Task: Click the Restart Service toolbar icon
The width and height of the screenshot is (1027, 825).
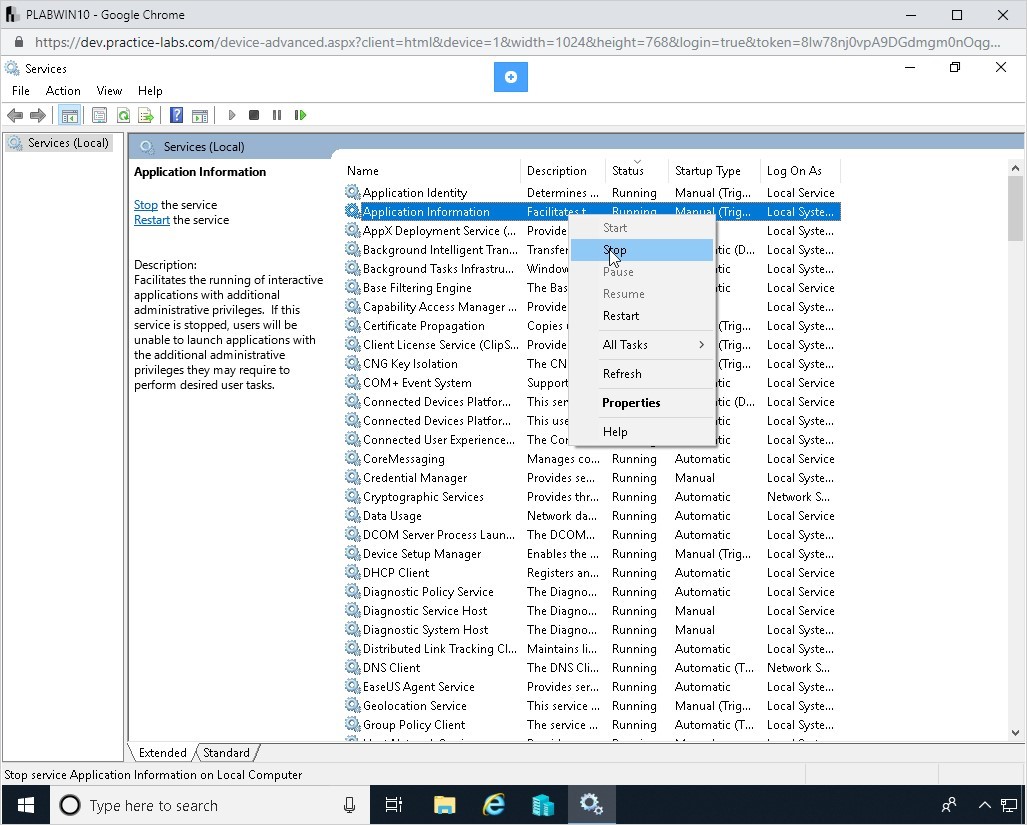Action: pyautogui.click(x=300, y=115)
